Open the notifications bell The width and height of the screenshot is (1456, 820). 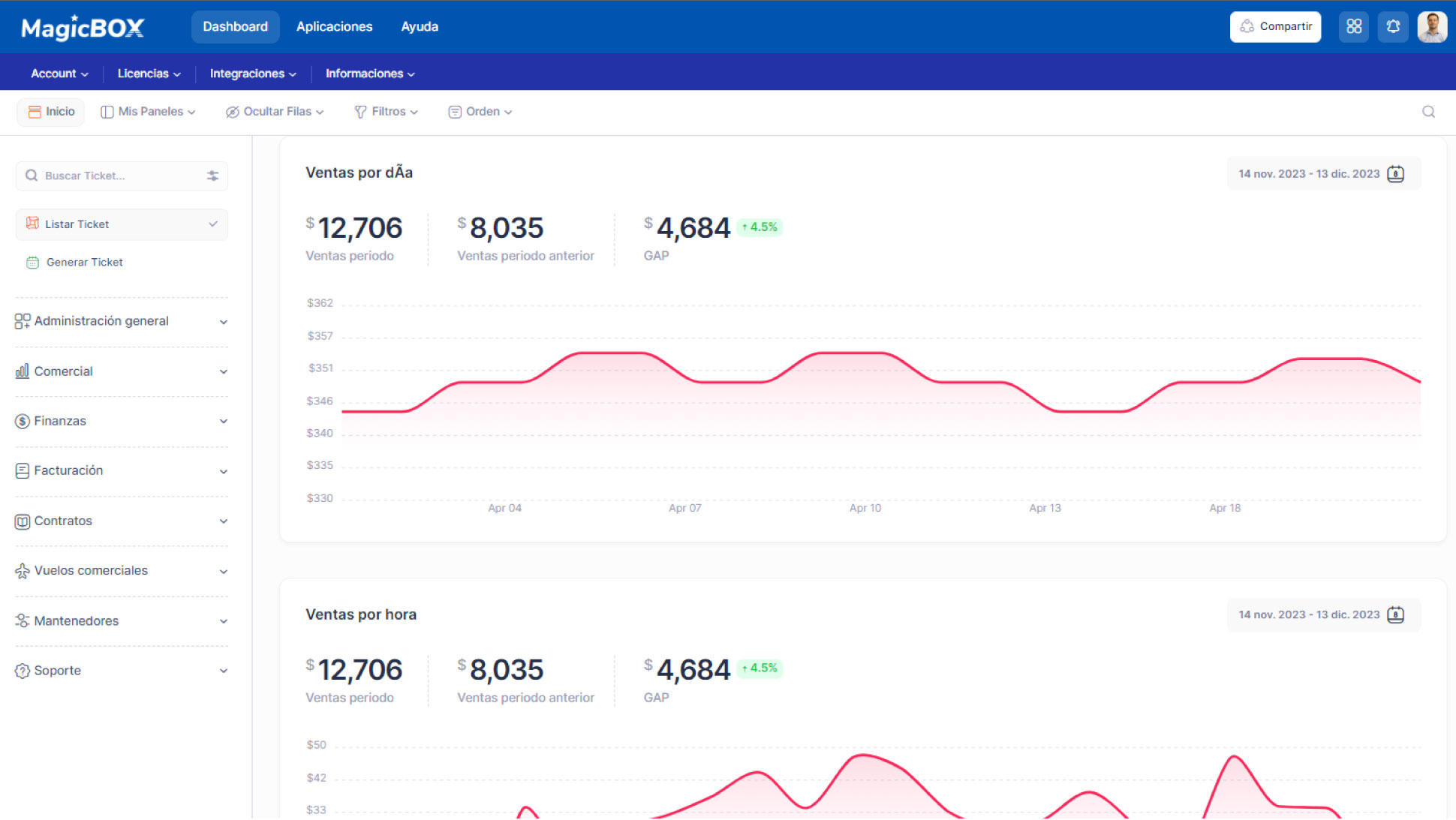click(x=1393, y=26)
